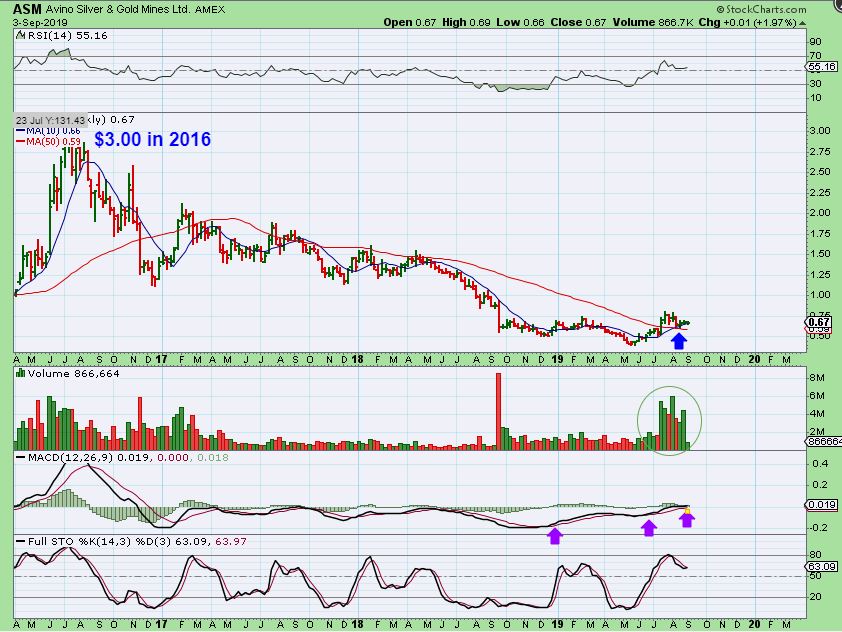Click the blue MA(10) legend line swatch
Viewport: 842px width, 632px height.
[x=20, y=130]
